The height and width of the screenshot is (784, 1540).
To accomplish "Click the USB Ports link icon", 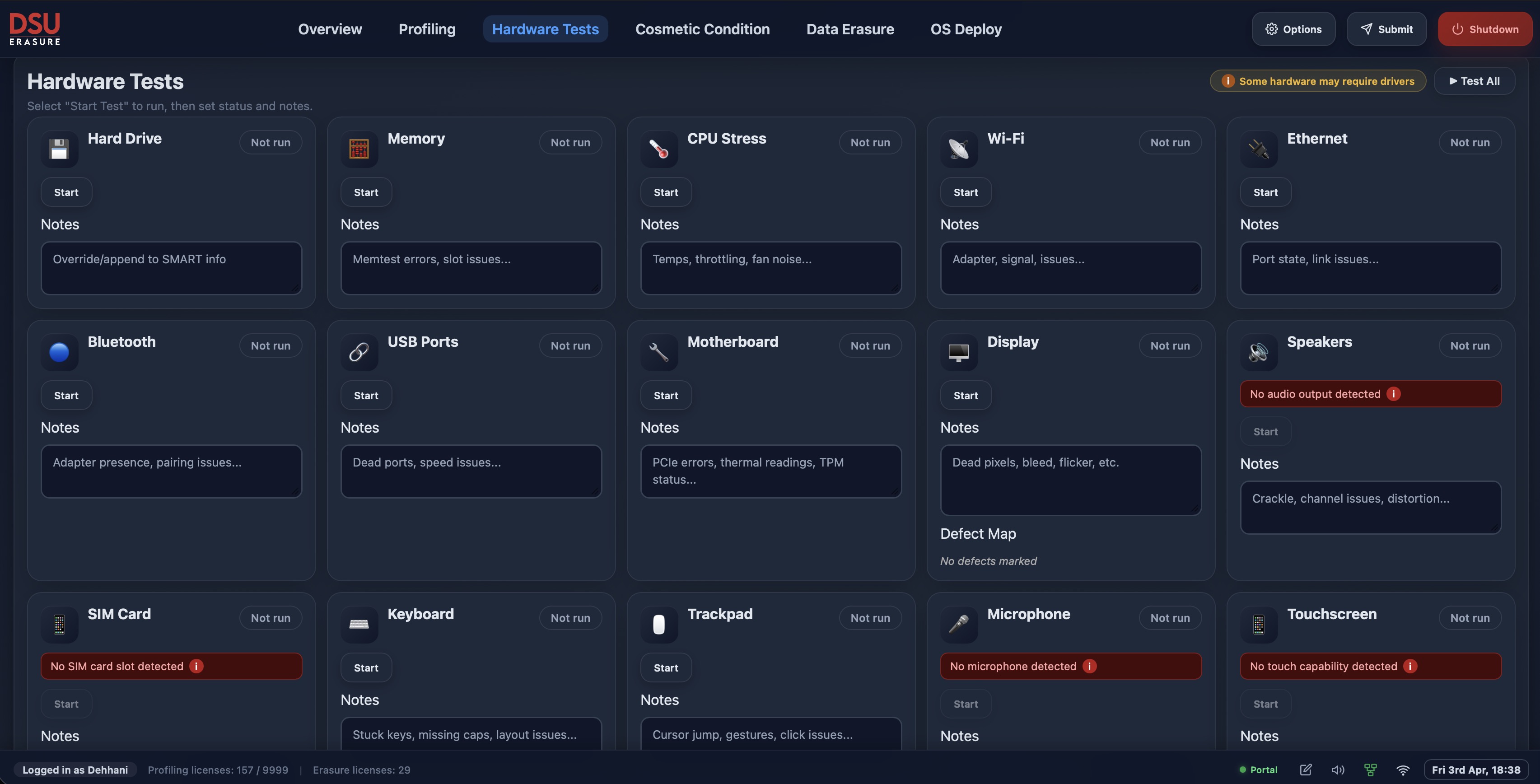I will (x=359, y=352).
